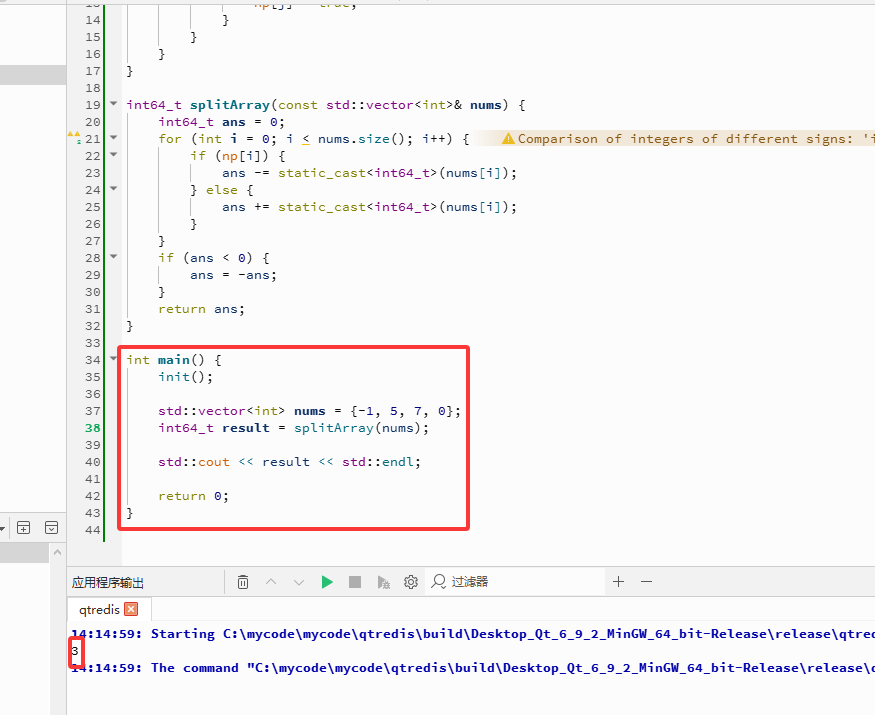Click 'ans = -ans;' on line 29
This screenshot has width=875, height=715.
(233, 275)
